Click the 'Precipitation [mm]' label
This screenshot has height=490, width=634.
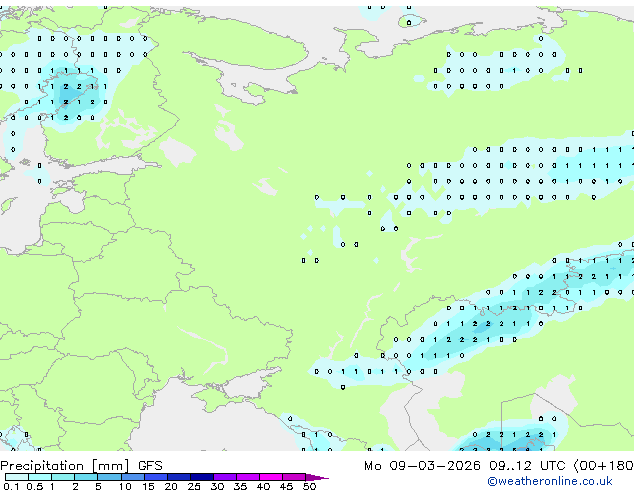(x=65, y=466)
